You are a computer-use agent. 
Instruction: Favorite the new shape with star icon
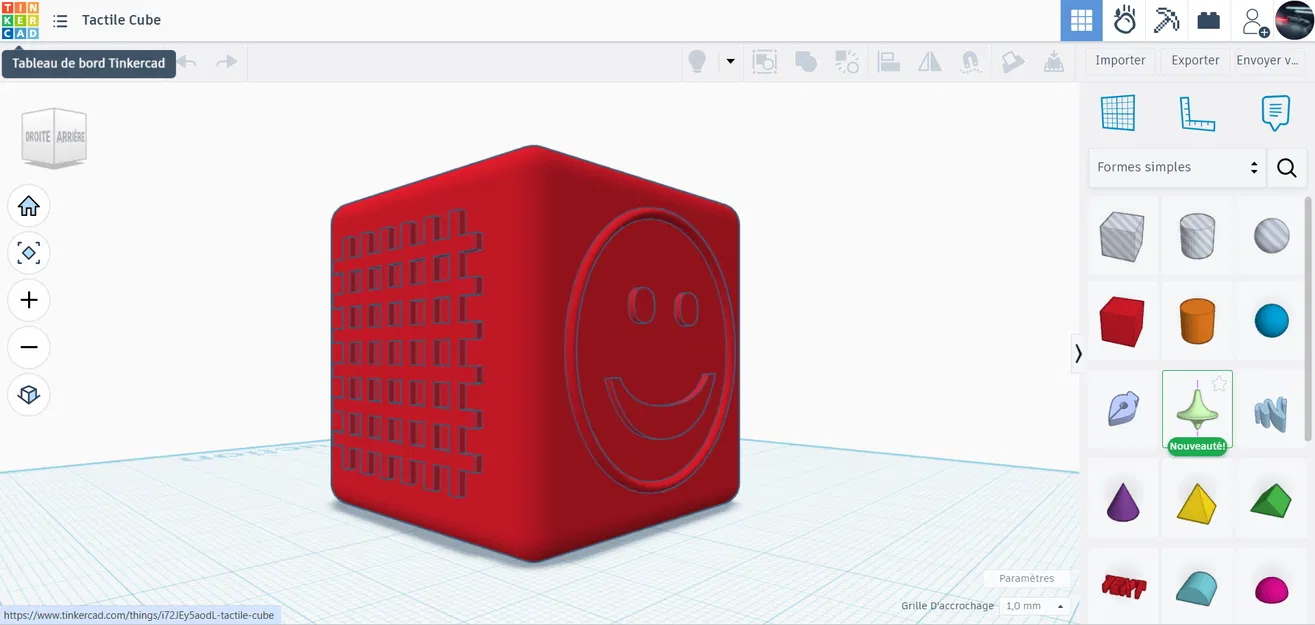1219,384
